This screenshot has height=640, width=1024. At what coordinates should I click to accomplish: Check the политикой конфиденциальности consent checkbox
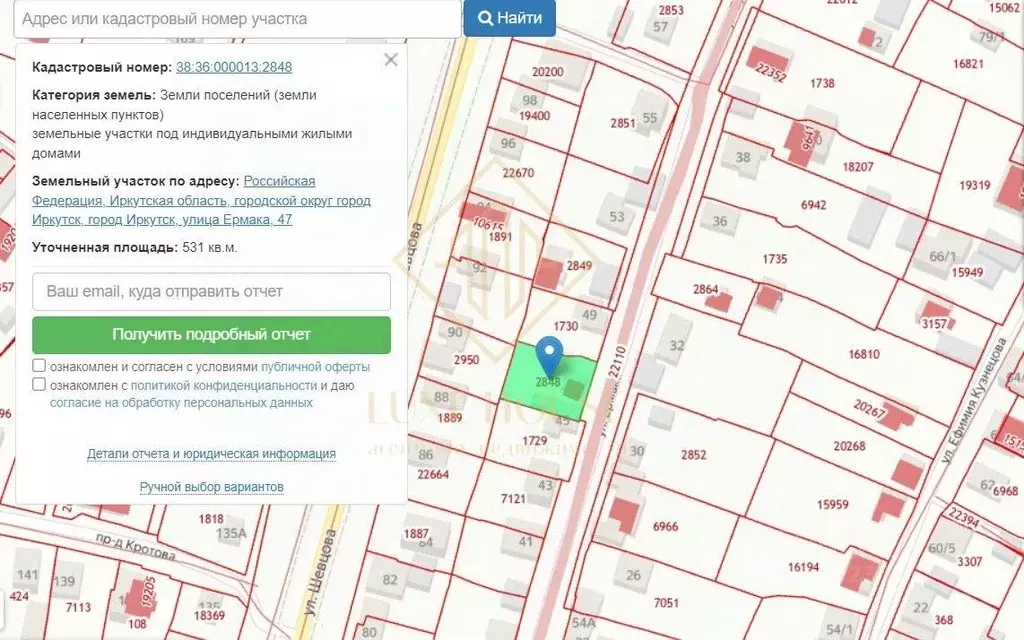pyautogui.click(x=39, y=382)
